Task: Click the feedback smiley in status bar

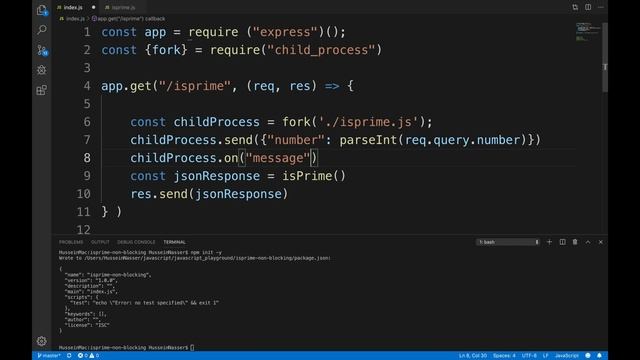Action: [x=588, y=356]
